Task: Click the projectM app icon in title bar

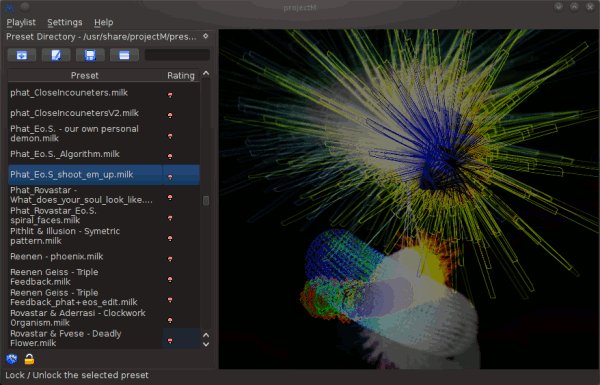Action: click(10, 7)
